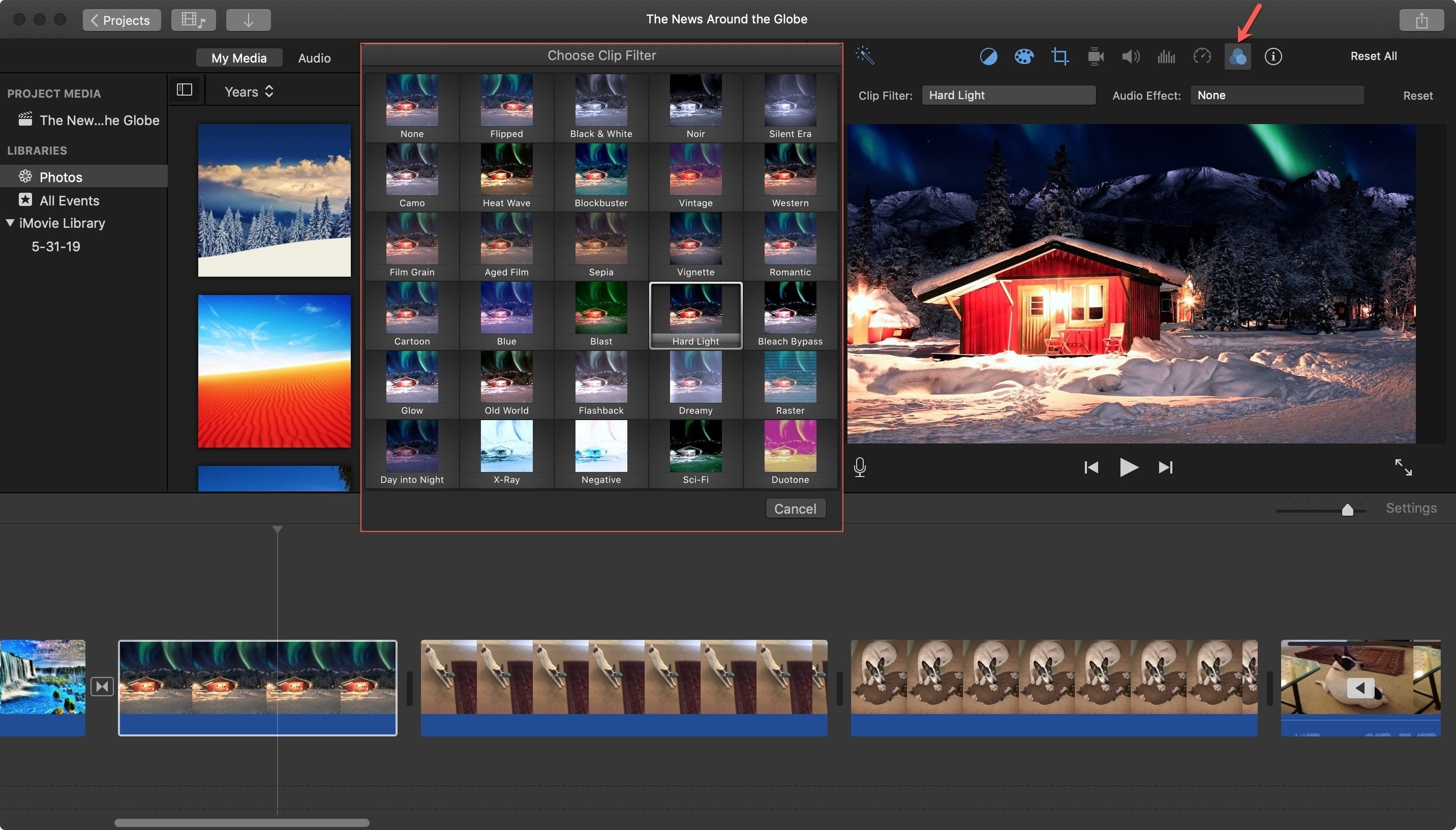Click the horizontal timeline scrollbar
1456x830 pixels.
[241, 822]
